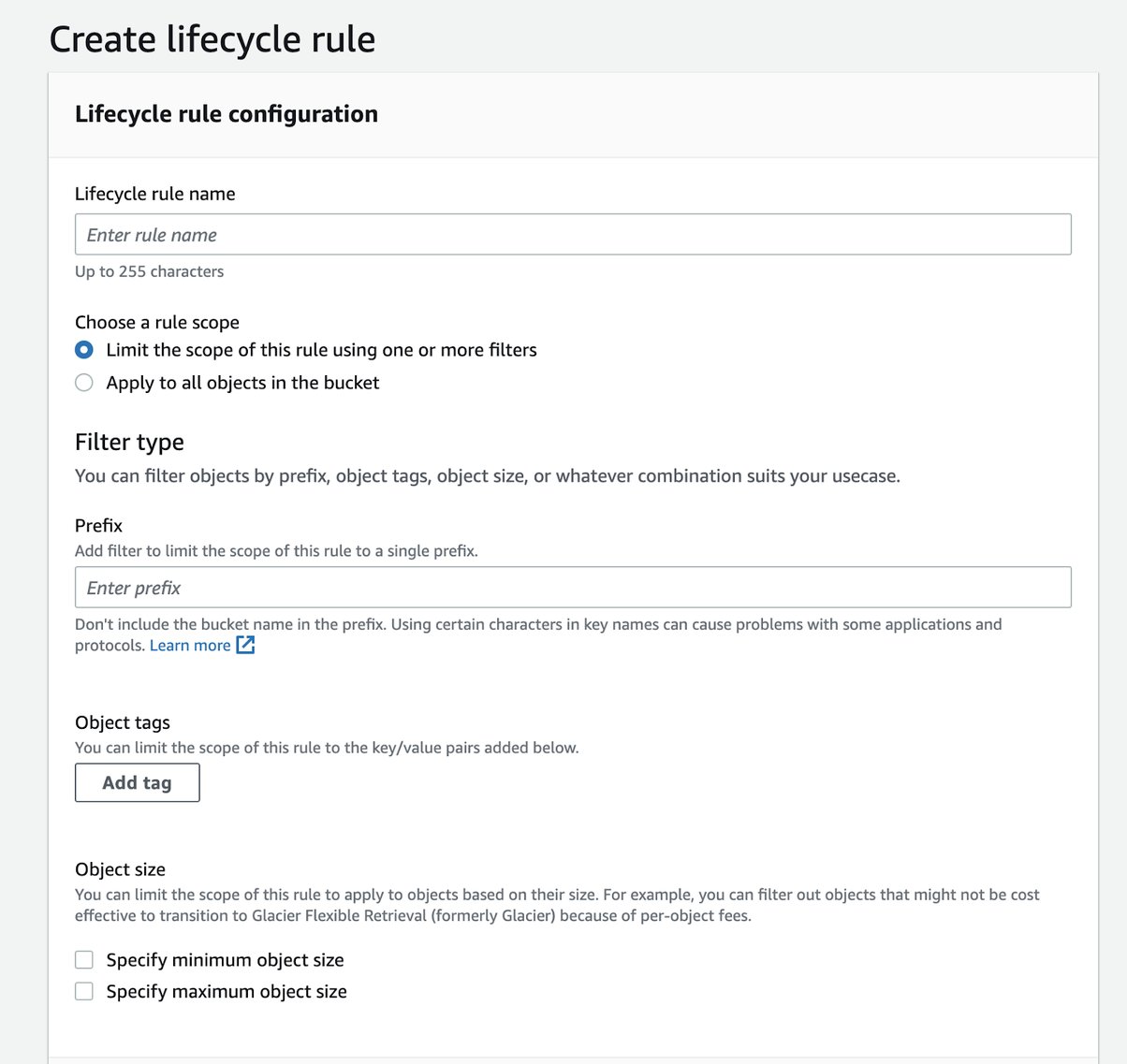This screenshot has width=1127, height=1064.
Task: Click the Create lifecycle rule page title
Action: (x=212, y=39)
